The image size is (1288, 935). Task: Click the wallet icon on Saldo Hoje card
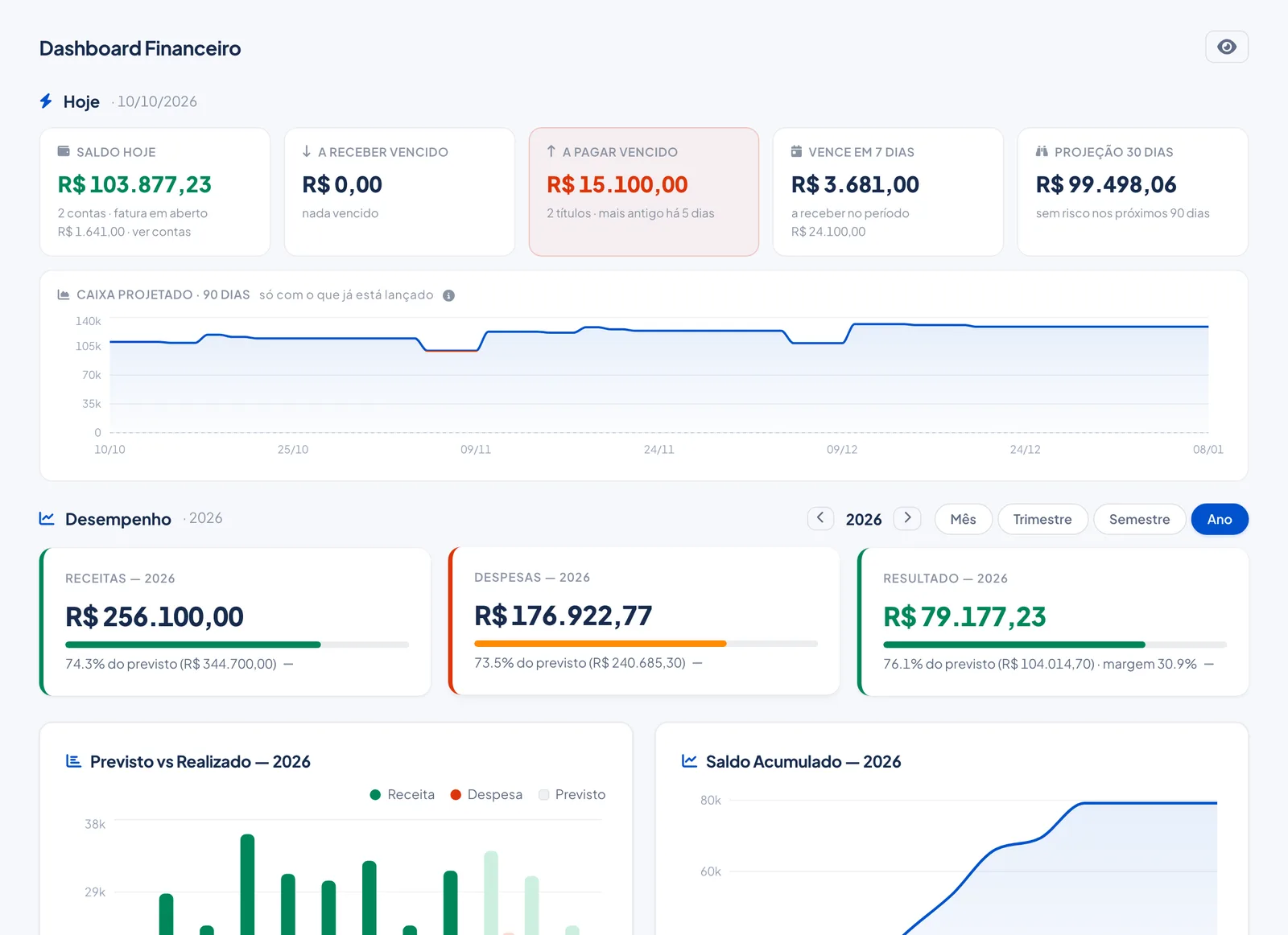64,151
